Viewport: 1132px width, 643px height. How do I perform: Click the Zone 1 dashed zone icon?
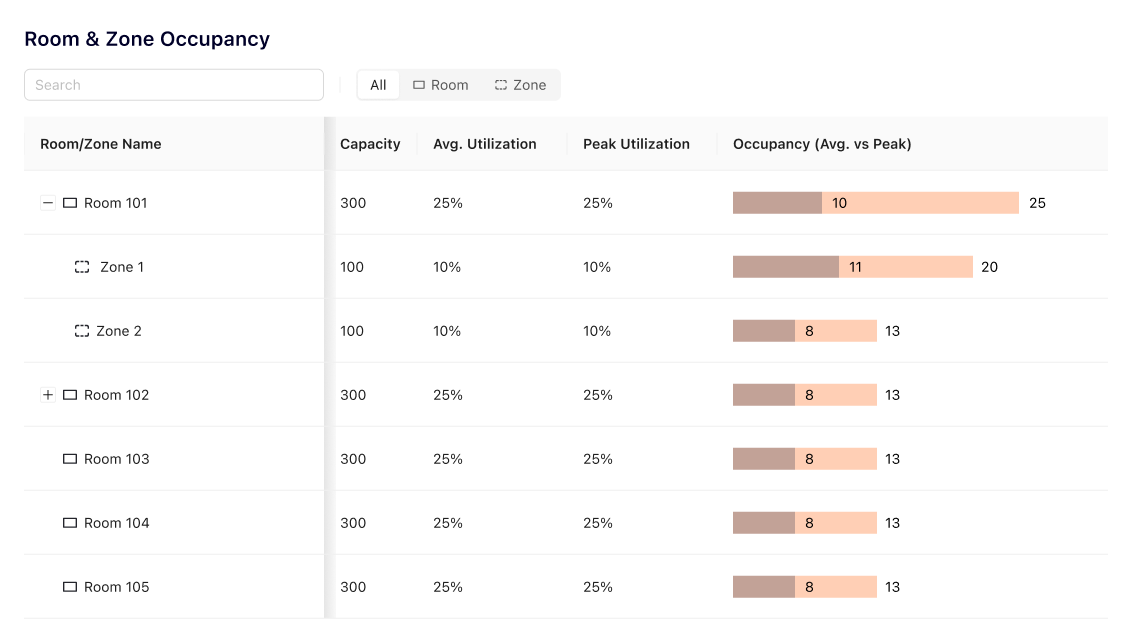click(x=82, y=267)
